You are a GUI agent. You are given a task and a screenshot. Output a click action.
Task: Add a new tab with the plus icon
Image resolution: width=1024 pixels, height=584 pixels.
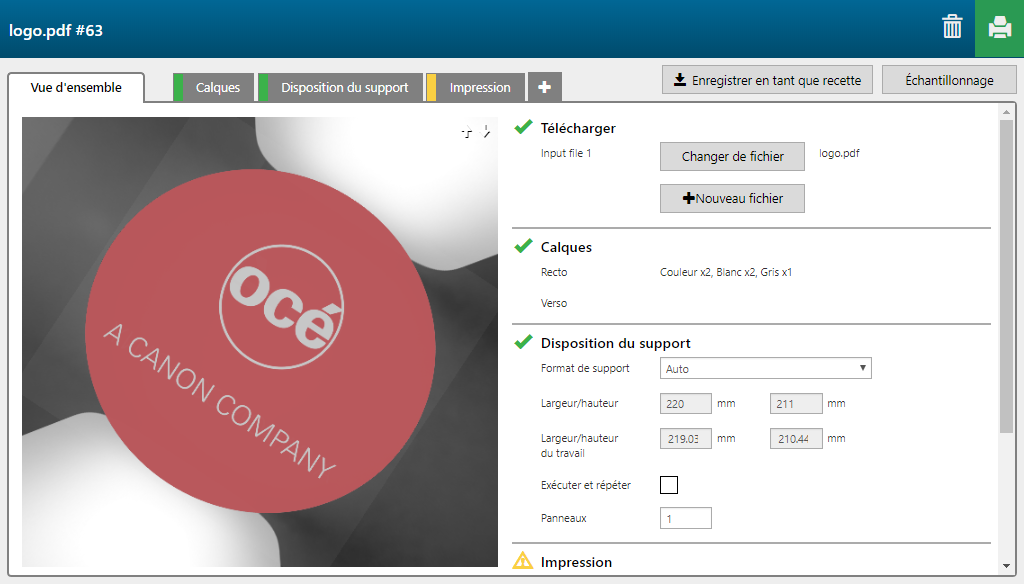click(545, 88)
